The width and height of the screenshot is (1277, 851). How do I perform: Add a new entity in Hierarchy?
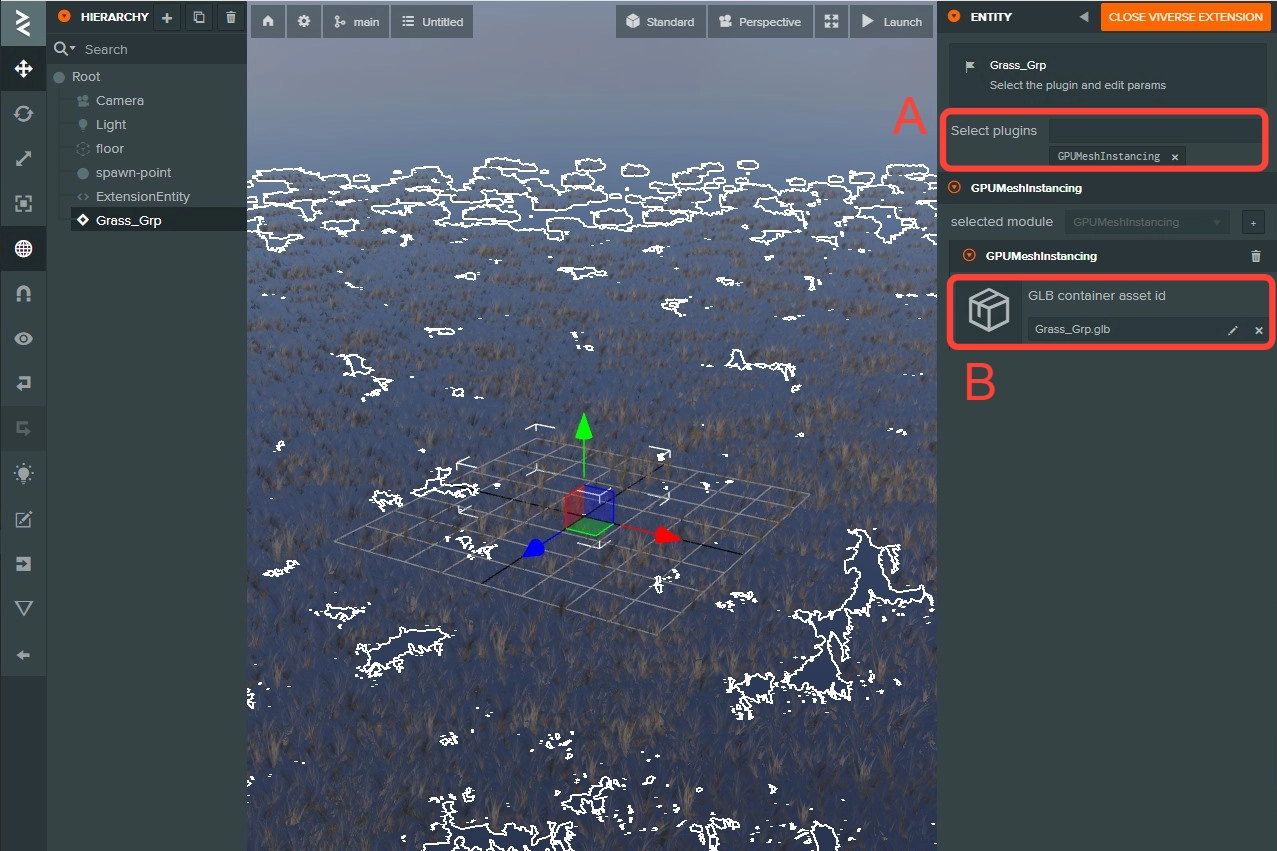[167, 17]
